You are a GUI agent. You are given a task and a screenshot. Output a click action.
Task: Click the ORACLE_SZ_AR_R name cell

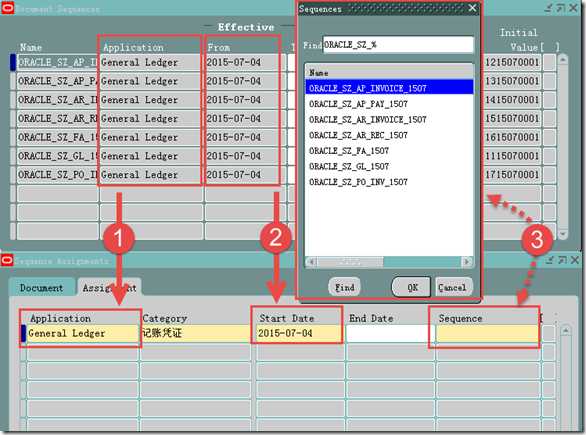click(x=58, y=118)
